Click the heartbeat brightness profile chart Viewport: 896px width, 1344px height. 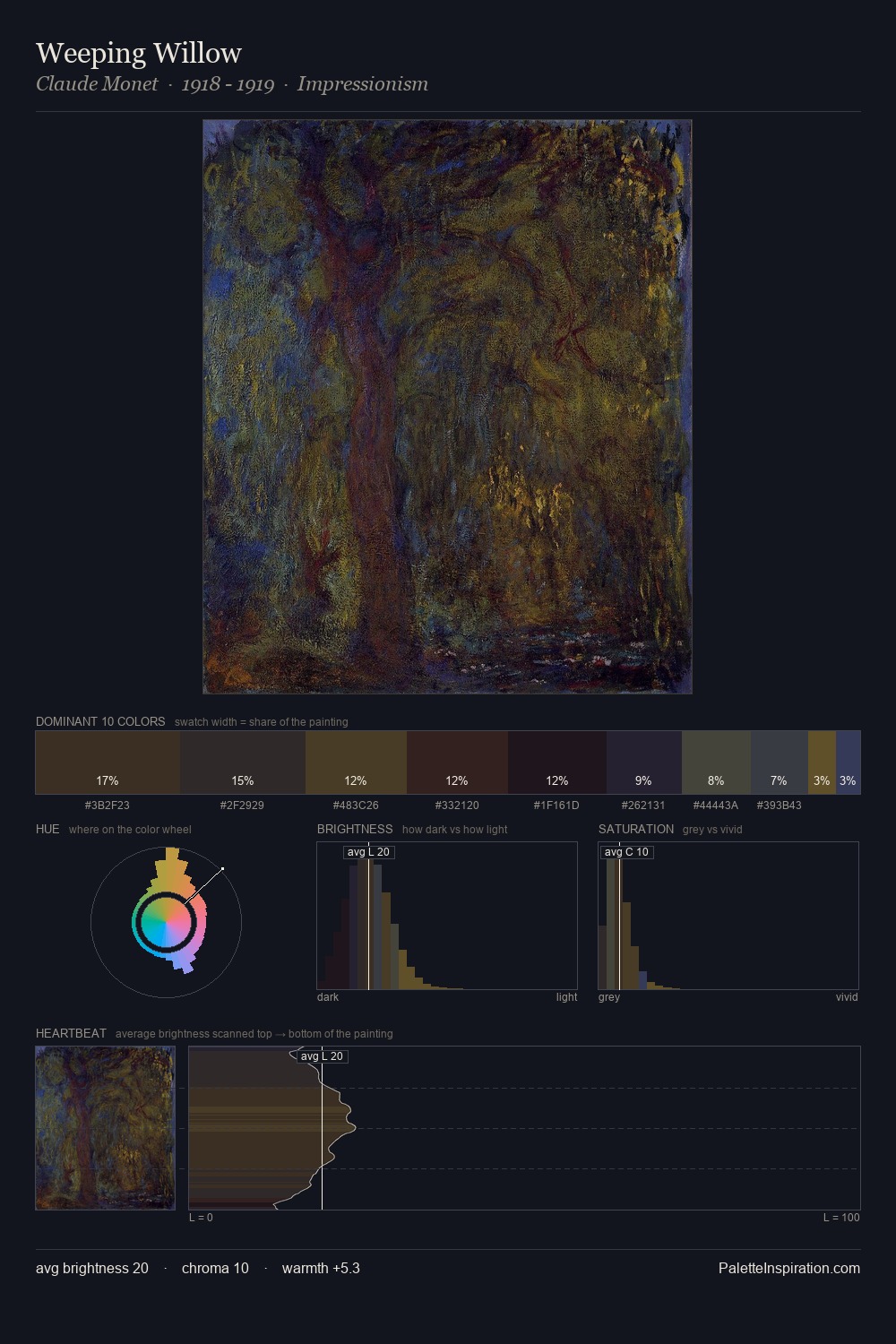click(x=524, y=1128)
